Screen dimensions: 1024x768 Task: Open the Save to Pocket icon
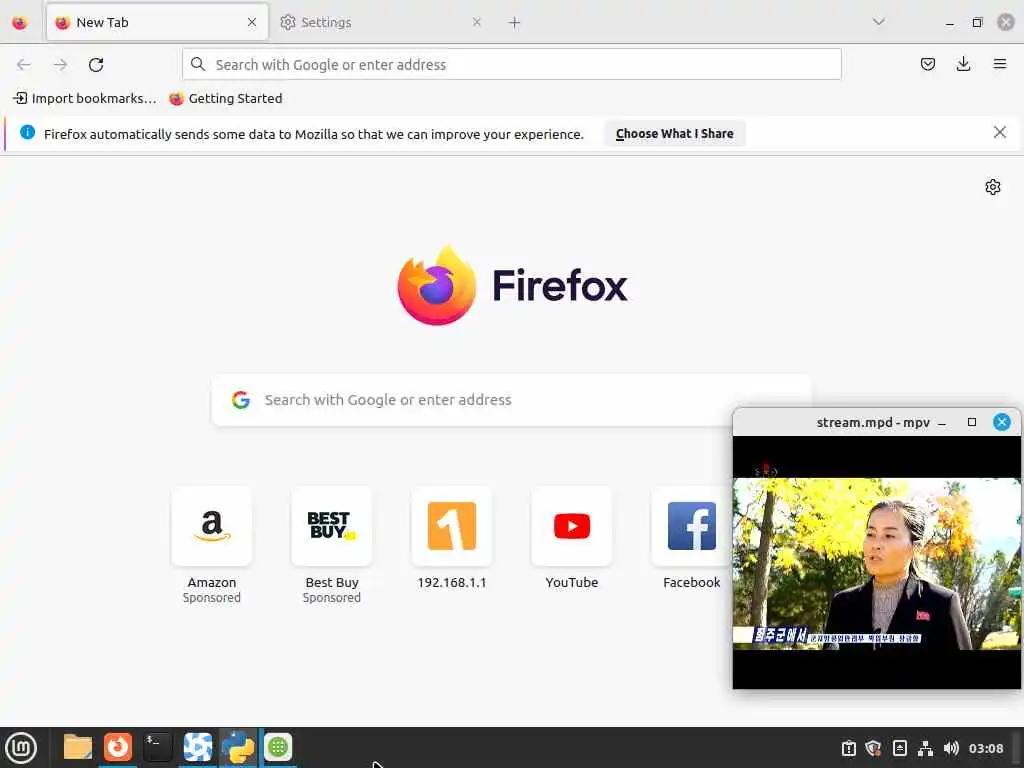pos(927,64)
